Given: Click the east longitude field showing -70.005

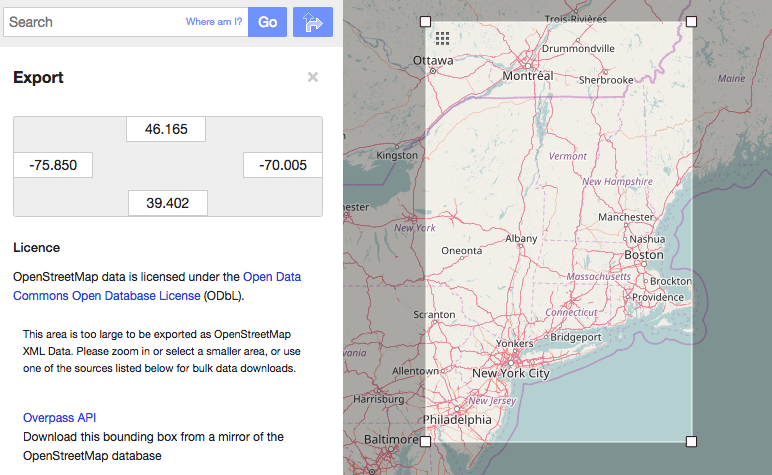Looking at the screenshot, I should tap(282, 165).
